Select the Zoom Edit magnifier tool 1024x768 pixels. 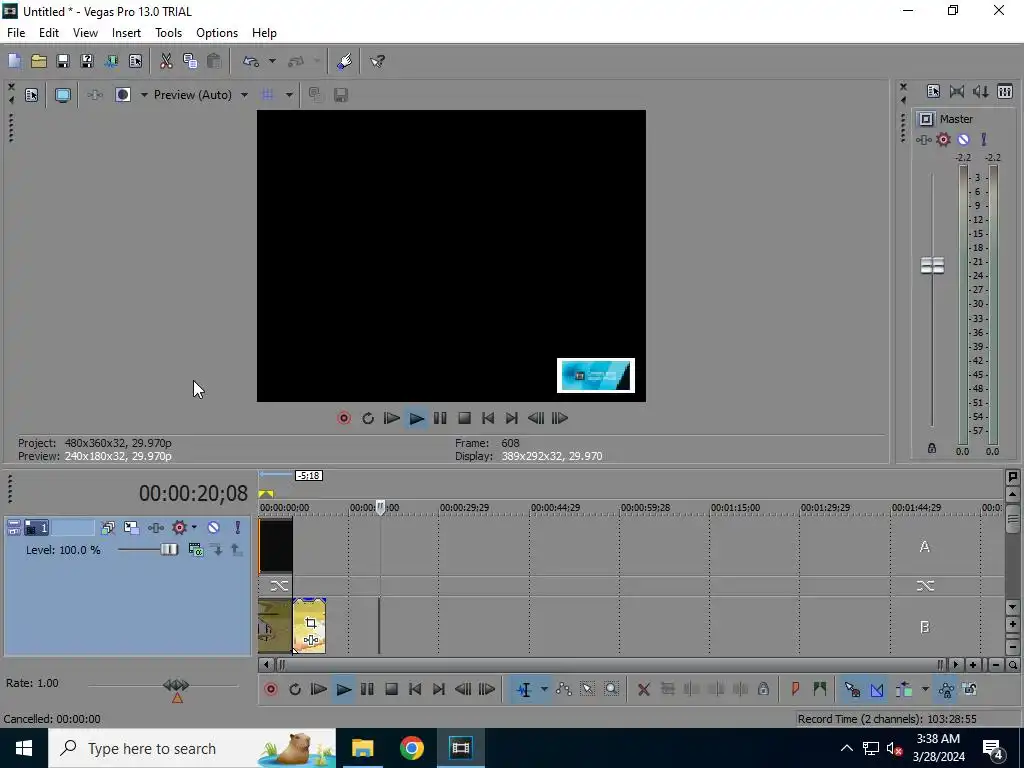611,689
